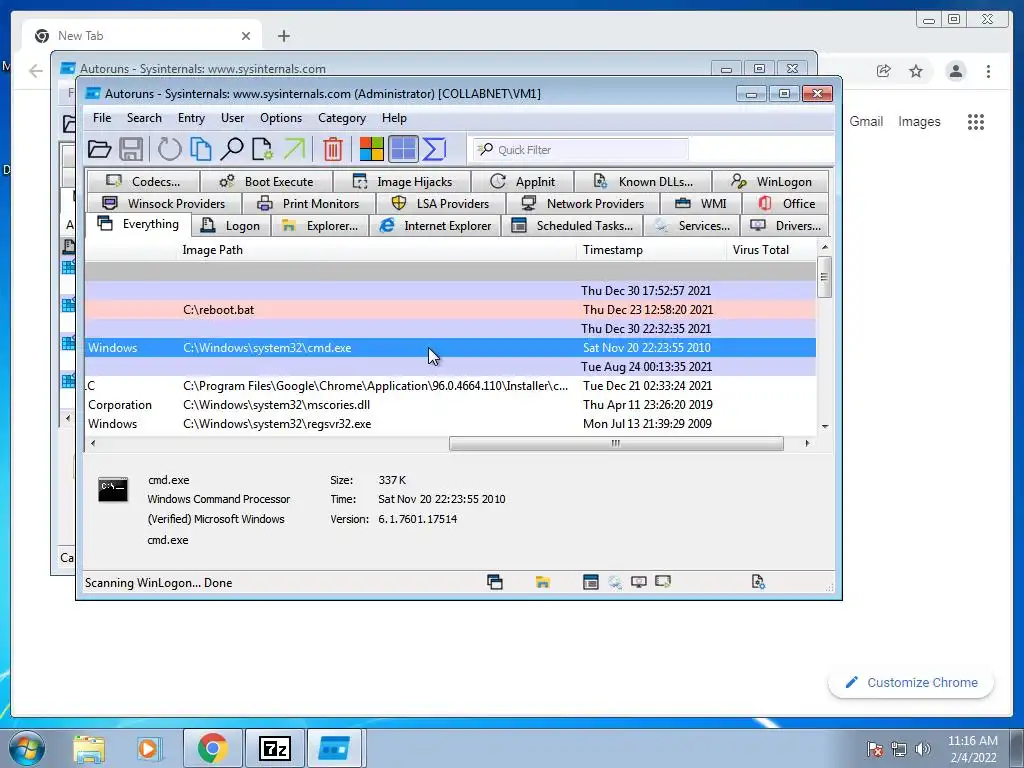
Task: Click the cmd.exe icon in details pane
Action: pyautogui.click(x=113, y=489)
